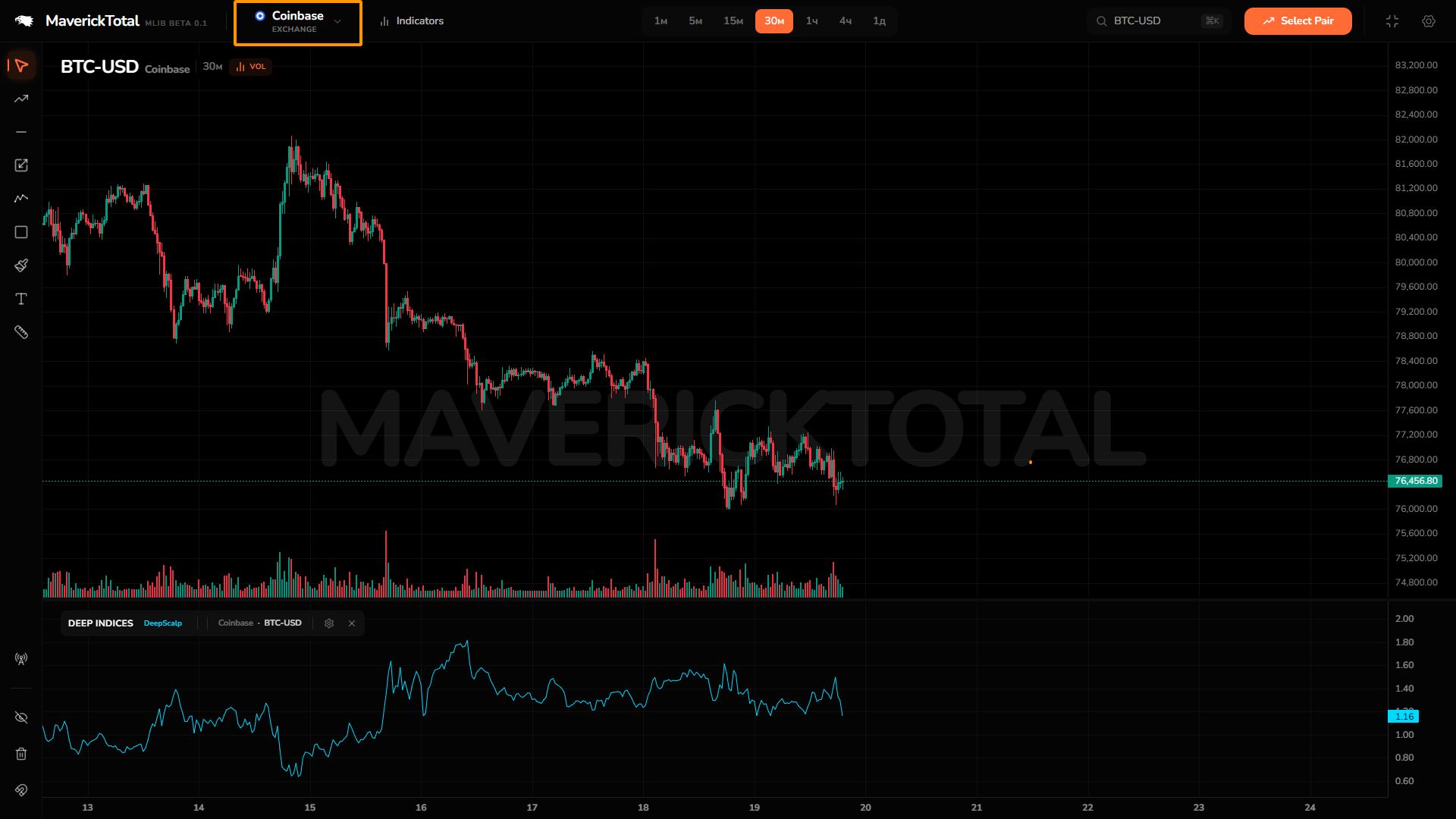
Task: Toggle drawings visibility with crossed-eye icon
Action: click(21, 717)
